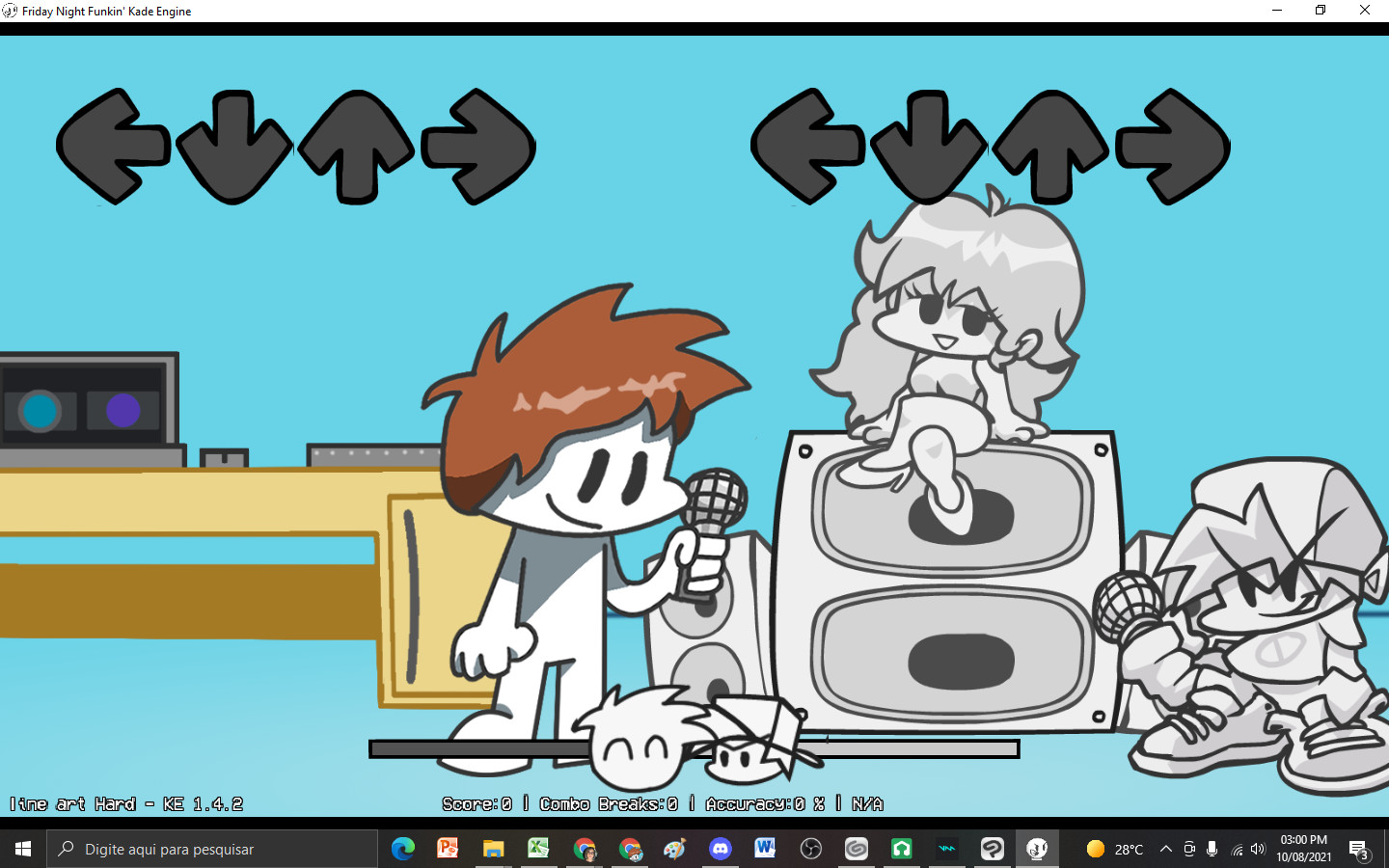
Task: Open the clock showing 03:00 PM
Action: pyautogui.click(x=1304, y=849)
